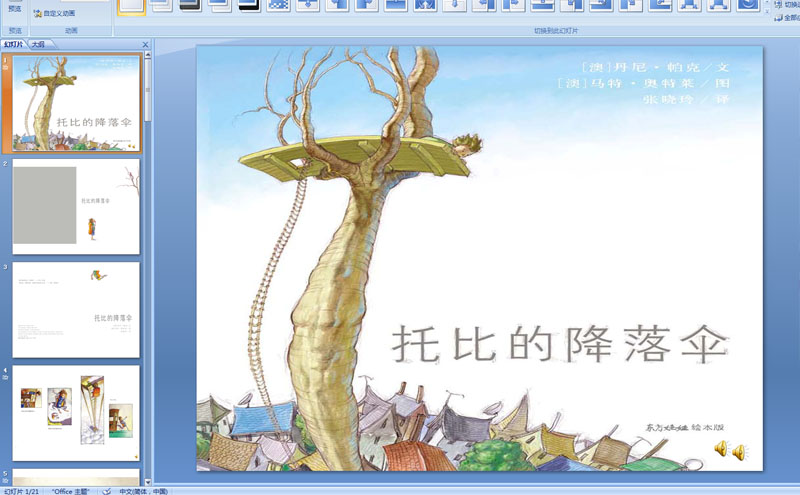
Task: Click the 中文(简体，中国) language indicator
Action: 143,491
